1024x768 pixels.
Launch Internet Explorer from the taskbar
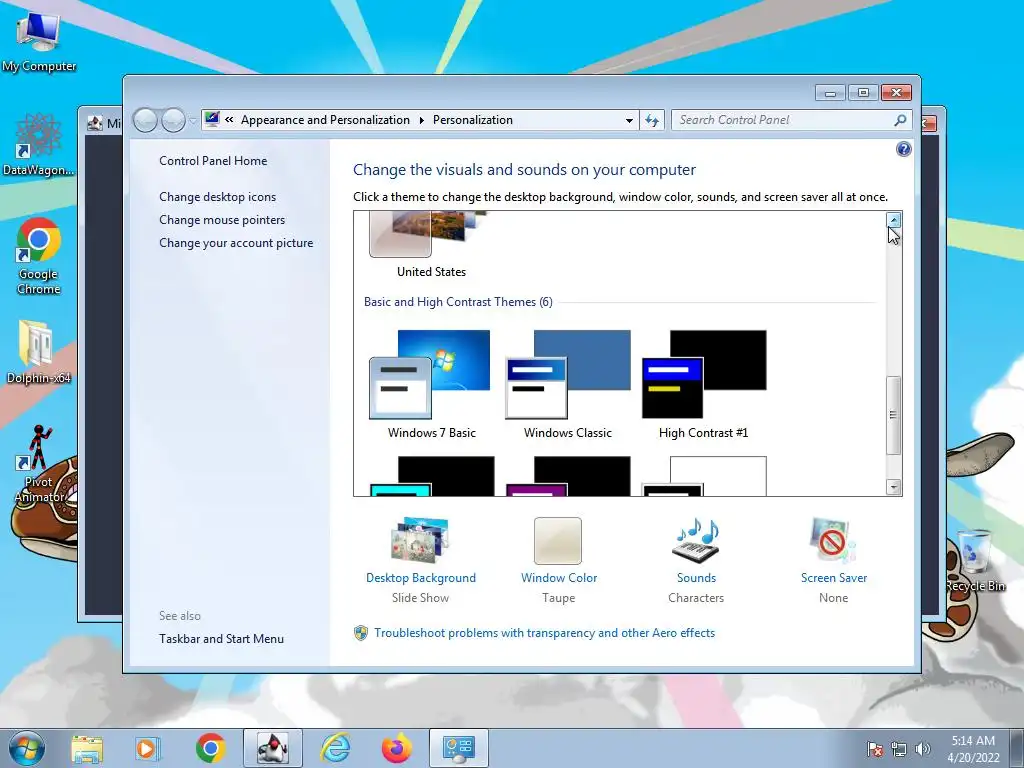[336, 748]
